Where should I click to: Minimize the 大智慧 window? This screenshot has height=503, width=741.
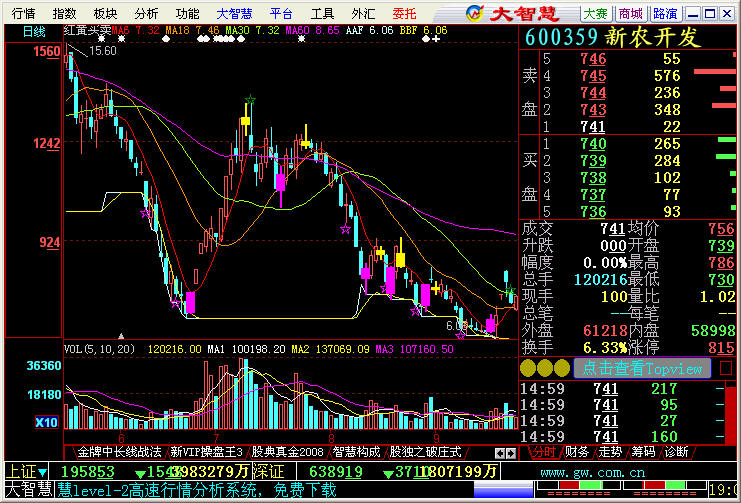pyautogui.click(x=693, y=14)
